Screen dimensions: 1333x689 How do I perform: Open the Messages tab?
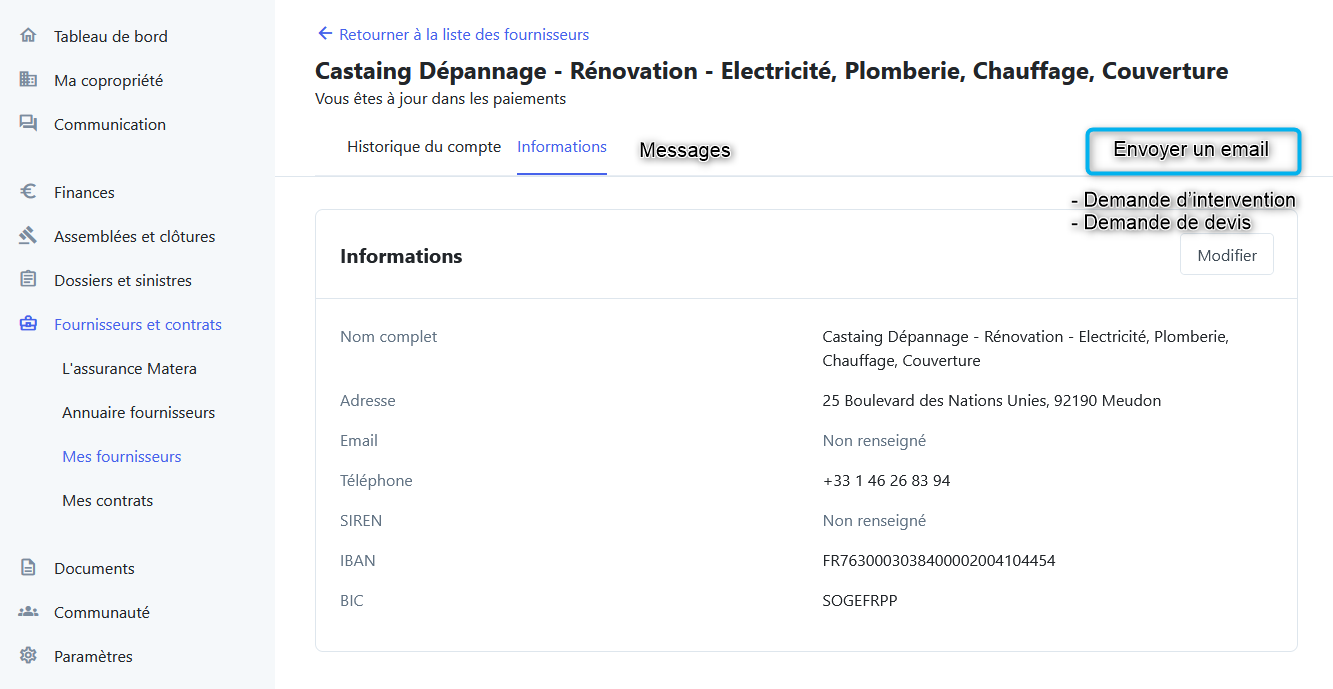click(x=685, y=150)
